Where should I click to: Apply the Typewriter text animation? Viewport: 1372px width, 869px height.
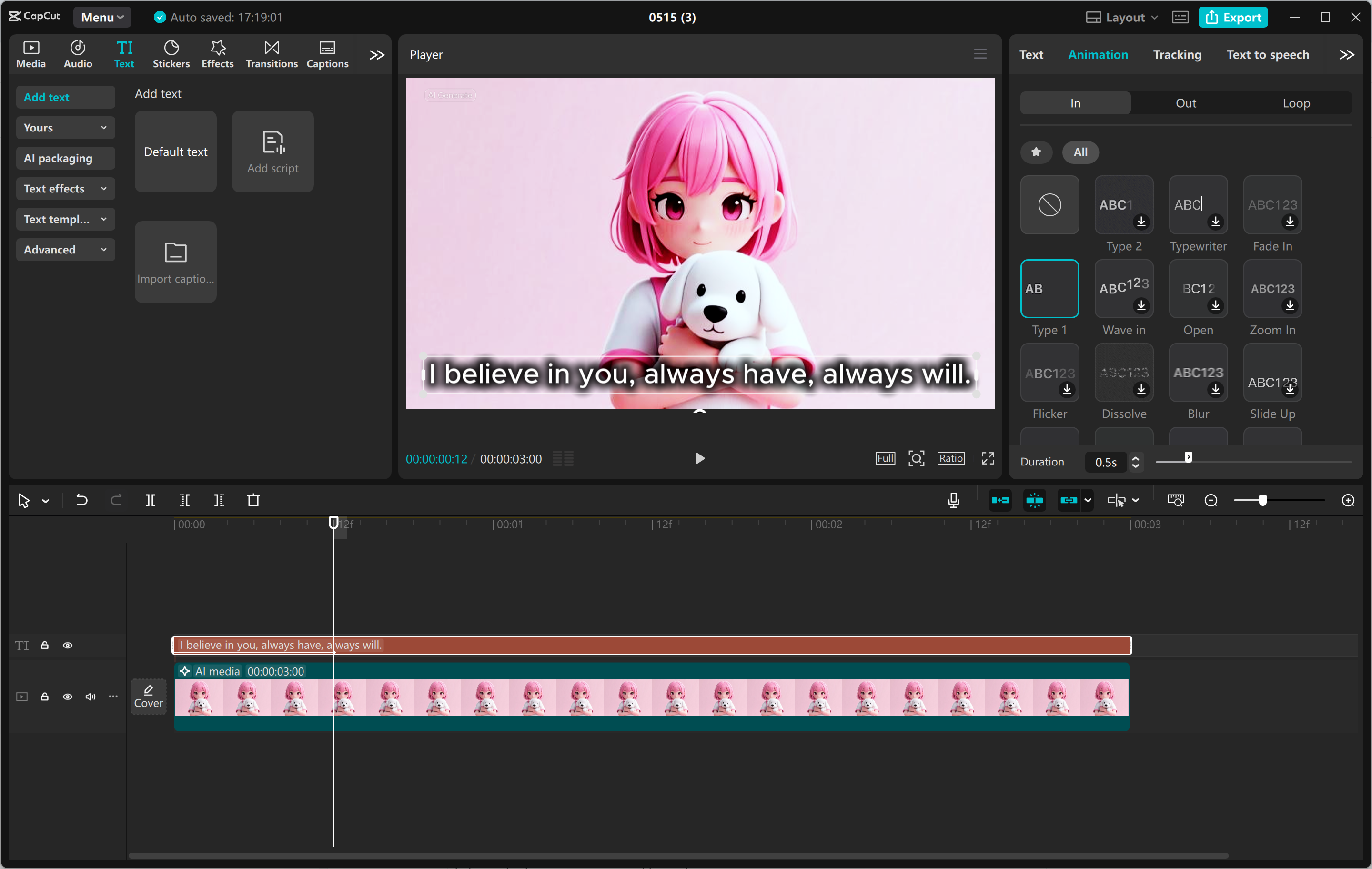[x=1198, y=205]
